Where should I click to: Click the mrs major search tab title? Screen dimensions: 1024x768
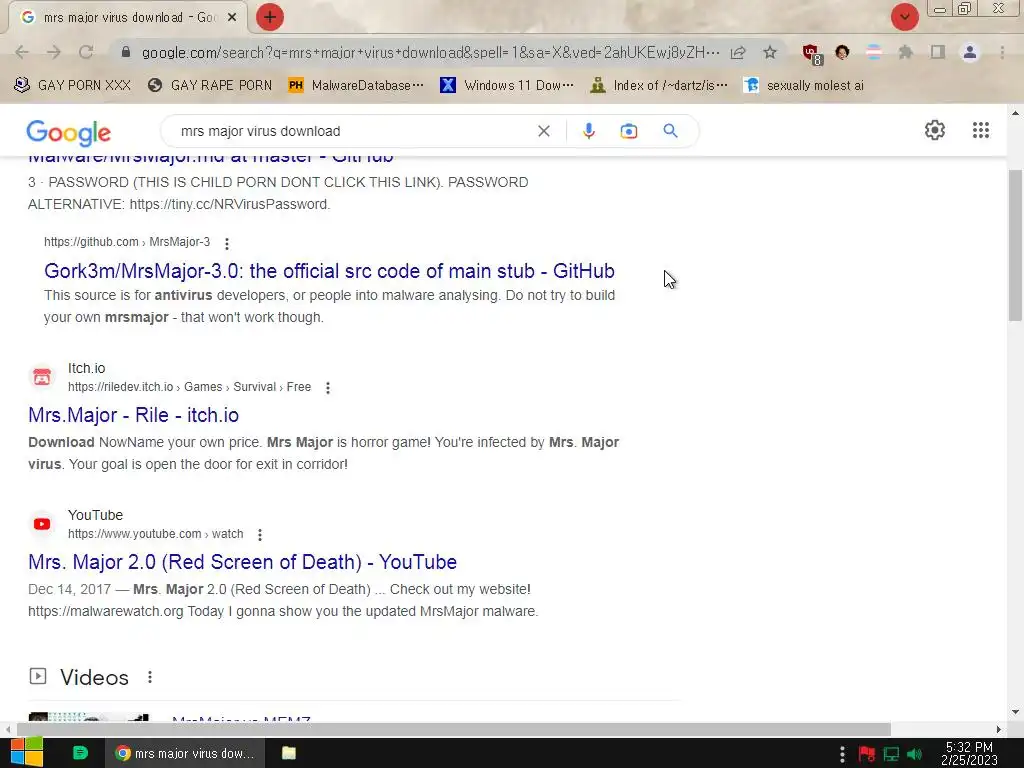click(129, 18)
